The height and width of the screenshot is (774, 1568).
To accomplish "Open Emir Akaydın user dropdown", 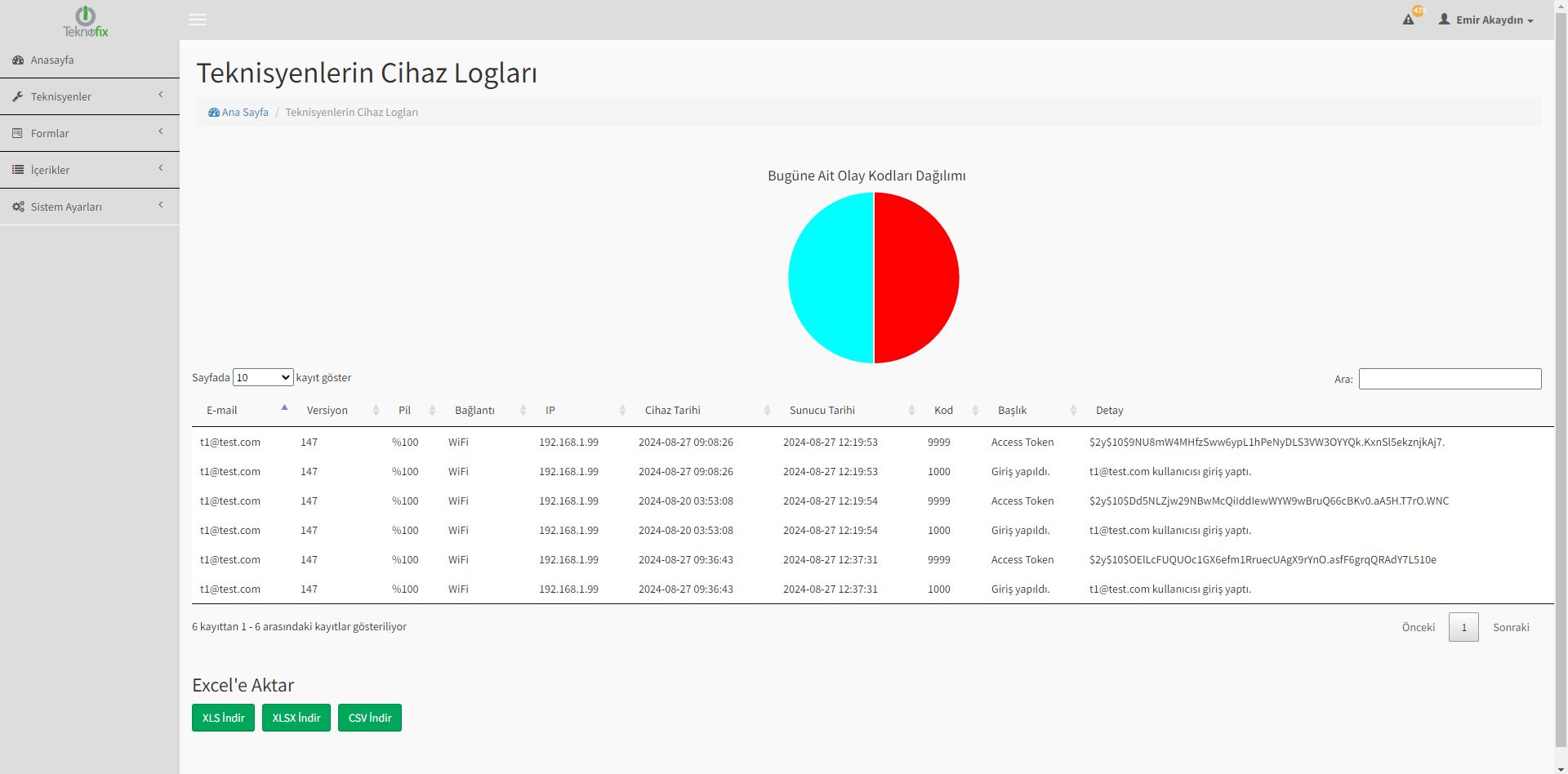I will pyautogui.click(x=1486, y=20).
